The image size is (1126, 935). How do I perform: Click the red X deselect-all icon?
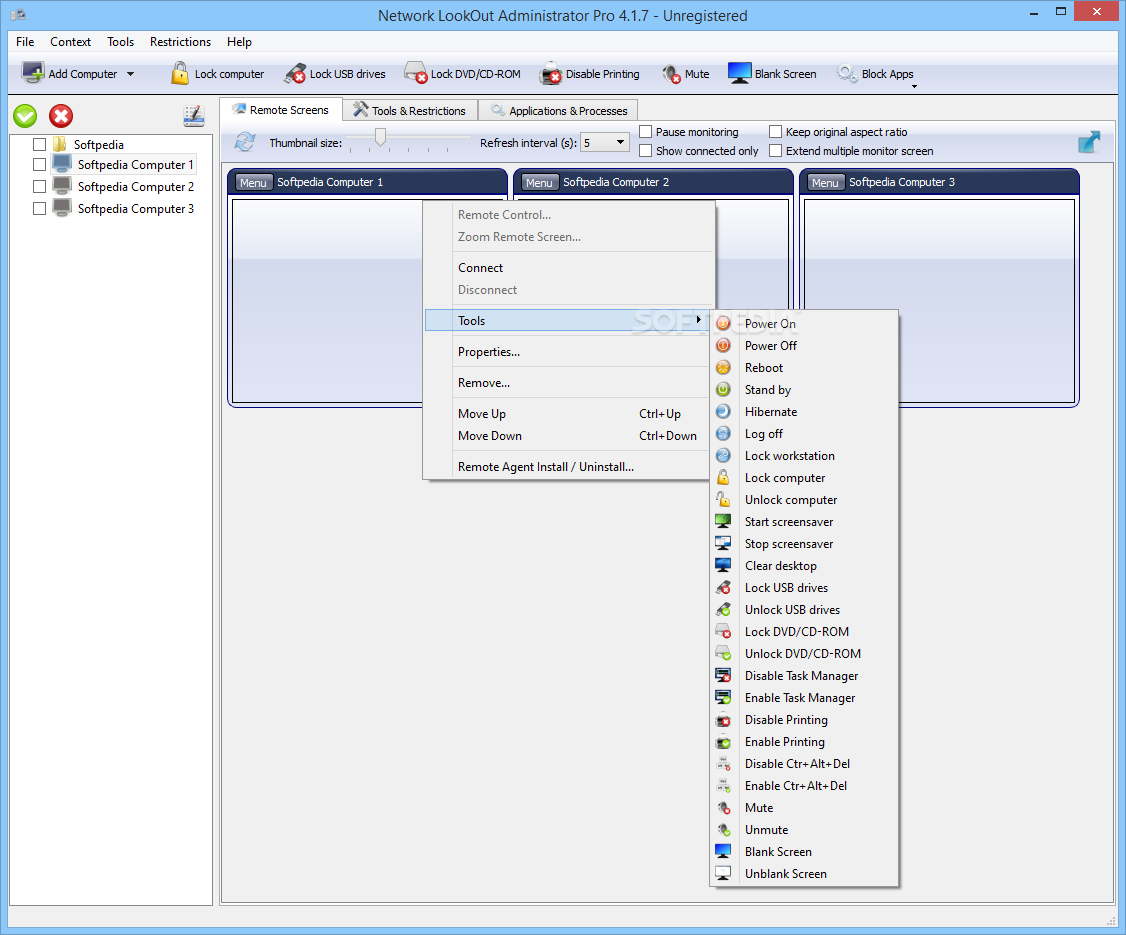tap(61, 116)
